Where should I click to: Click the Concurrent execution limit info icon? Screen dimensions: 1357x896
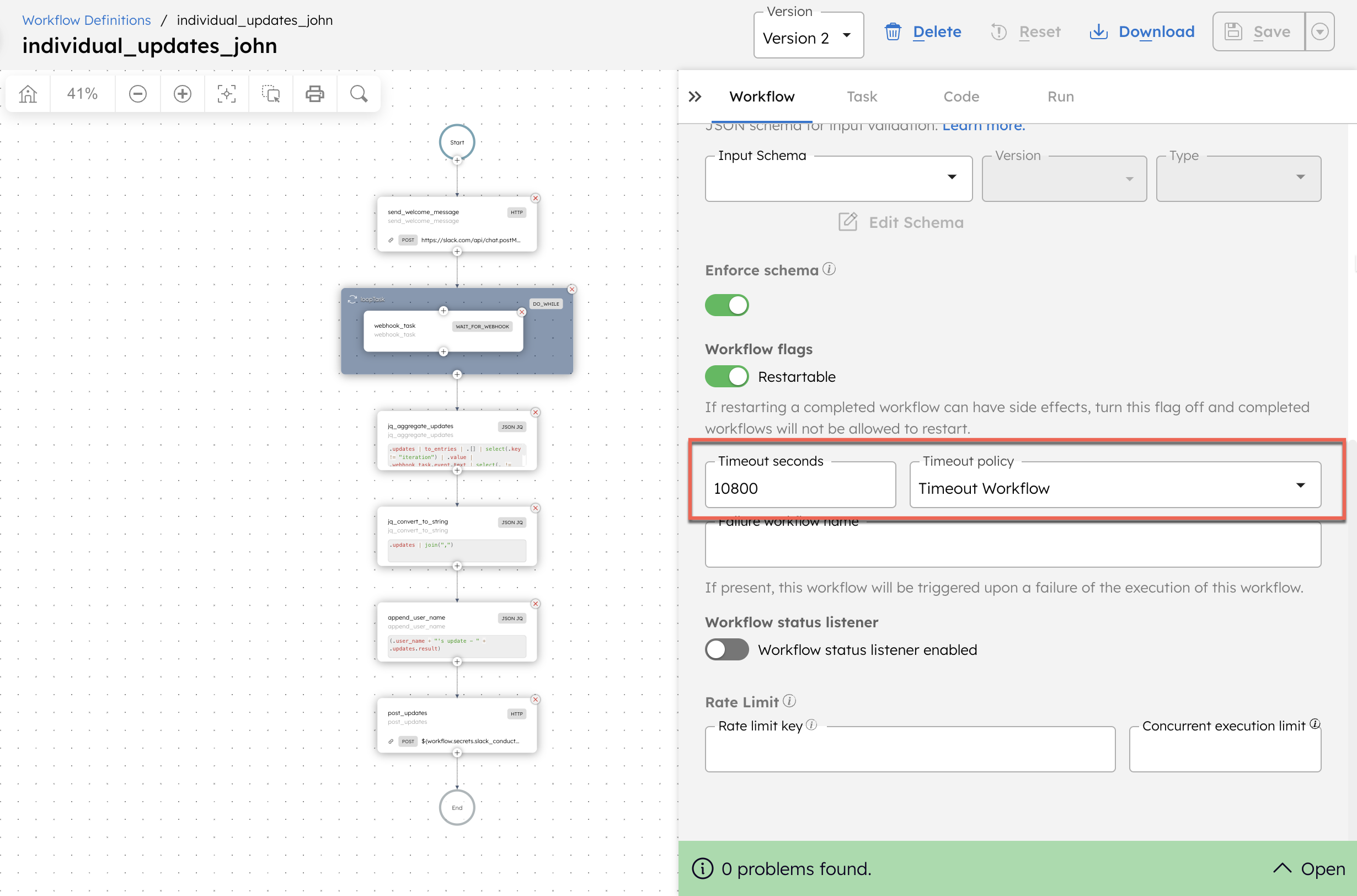coord(1315,724)
